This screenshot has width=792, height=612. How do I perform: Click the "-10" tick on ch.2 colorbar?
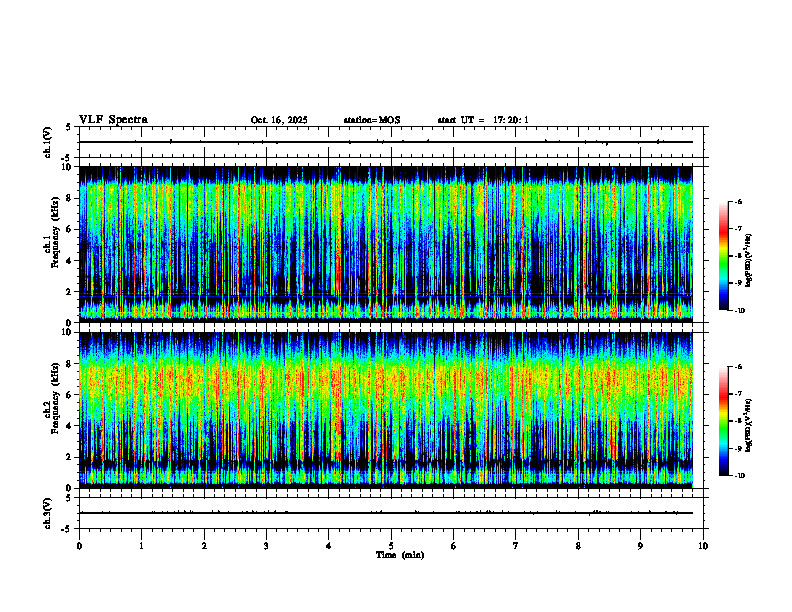tap(740, 476)
